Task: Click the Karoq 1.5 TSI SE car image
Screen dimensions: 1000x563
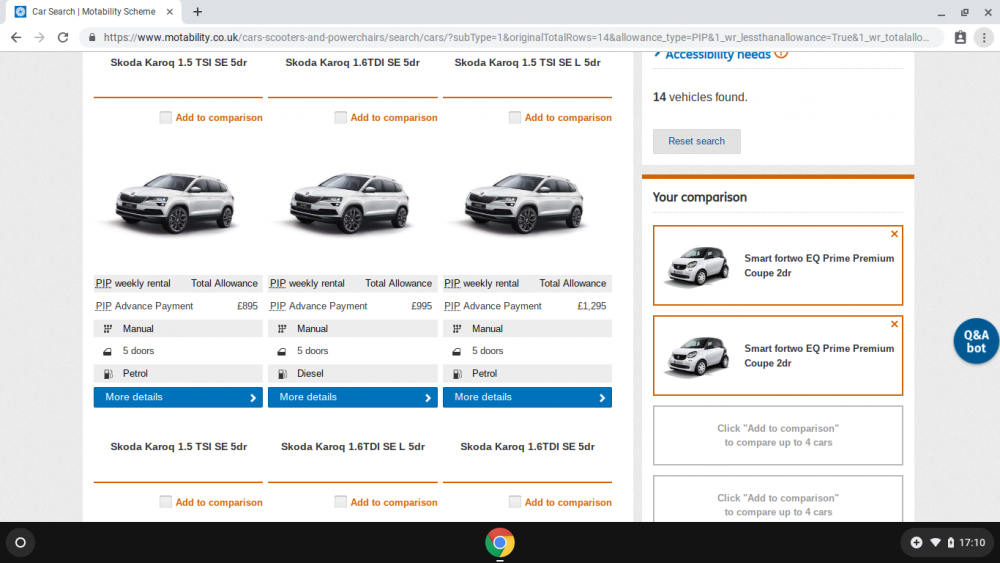Action: pos(175,202)
